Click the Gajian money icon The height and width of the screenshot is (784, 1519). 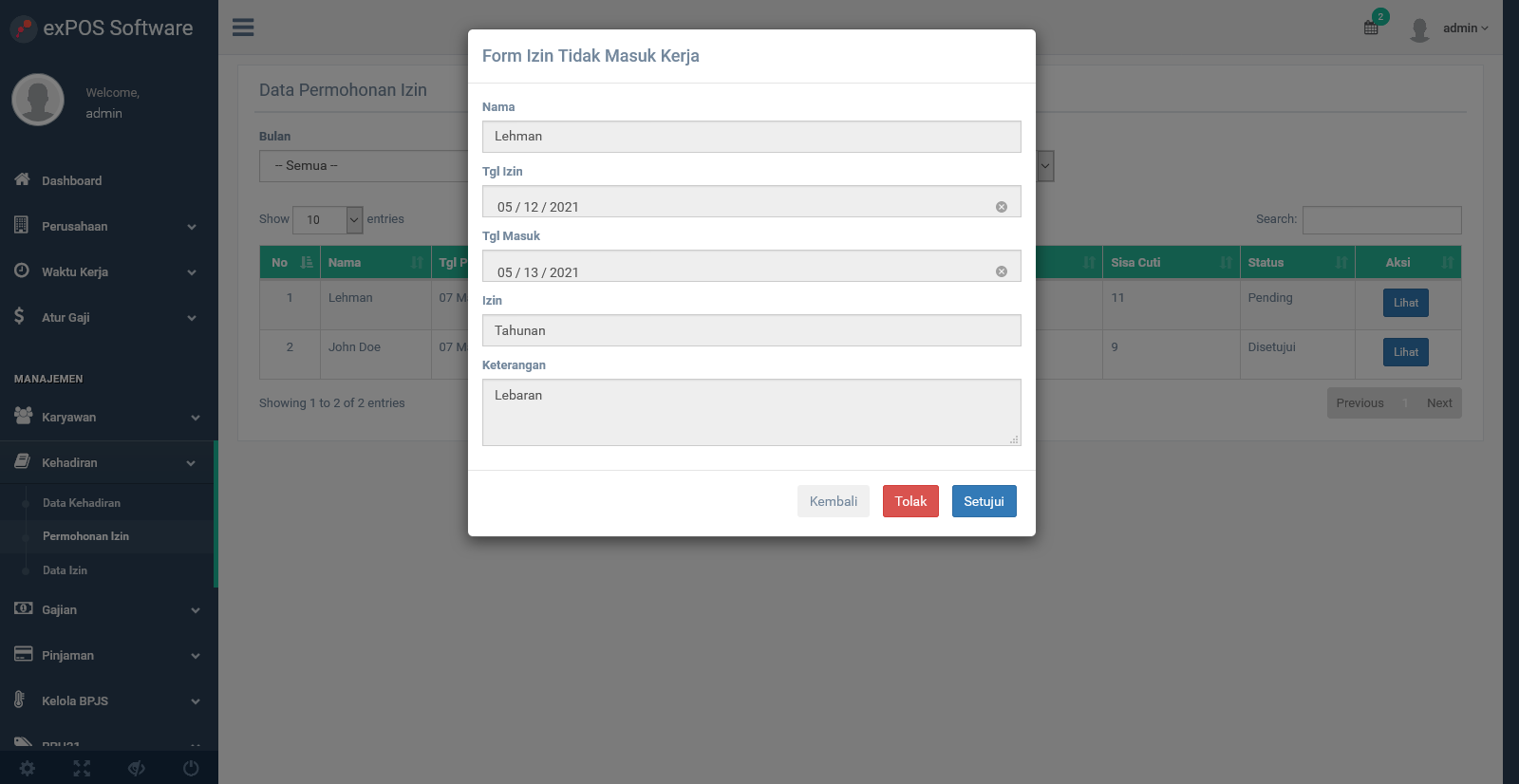(x=24, y=608)
